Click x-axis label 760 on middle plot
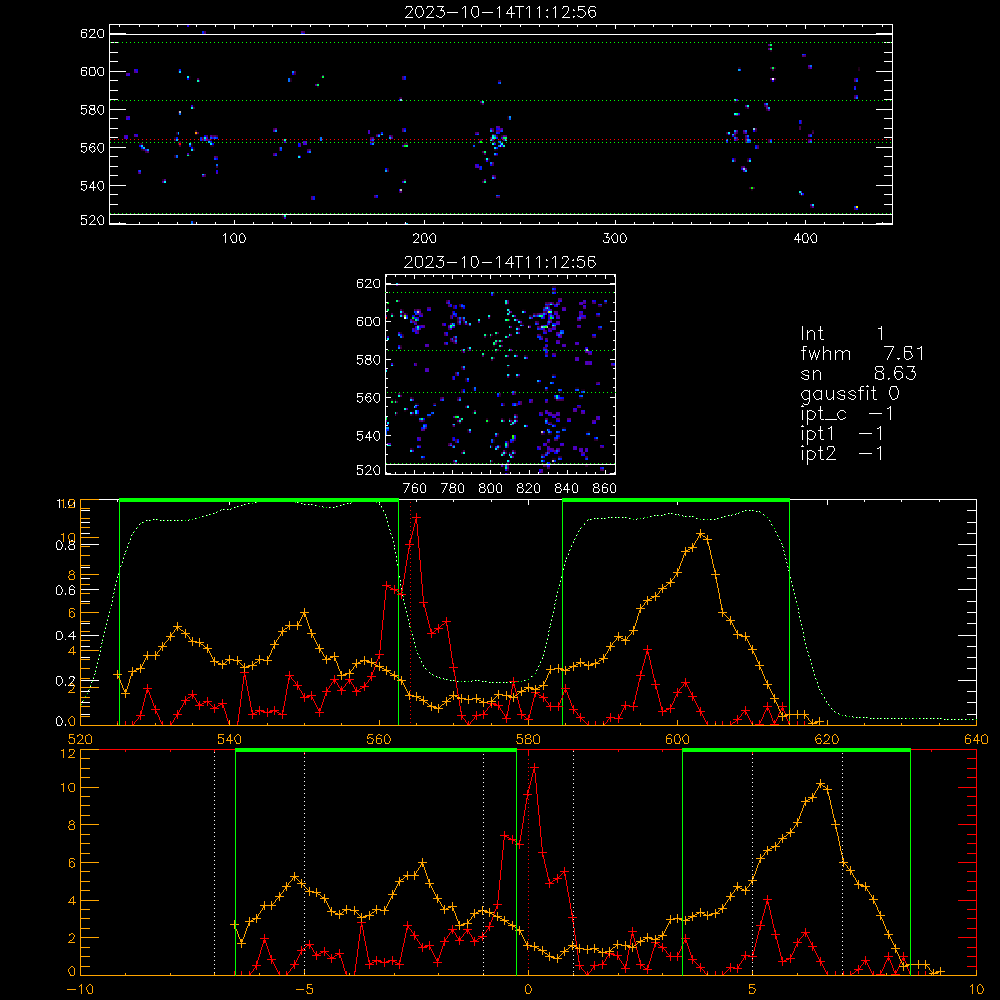 tap(415, 489)
